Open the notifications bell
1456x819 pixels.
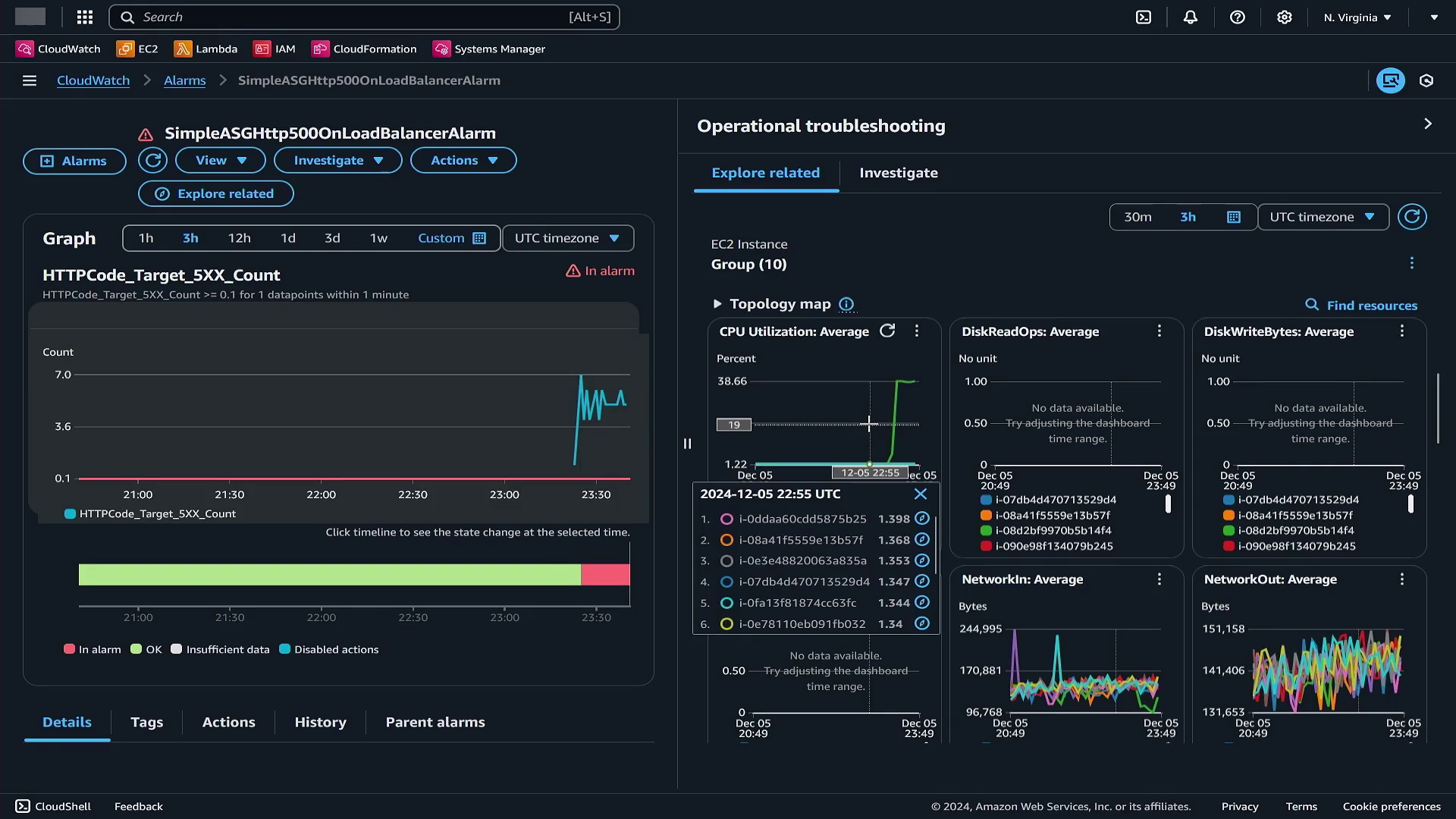1191,17
